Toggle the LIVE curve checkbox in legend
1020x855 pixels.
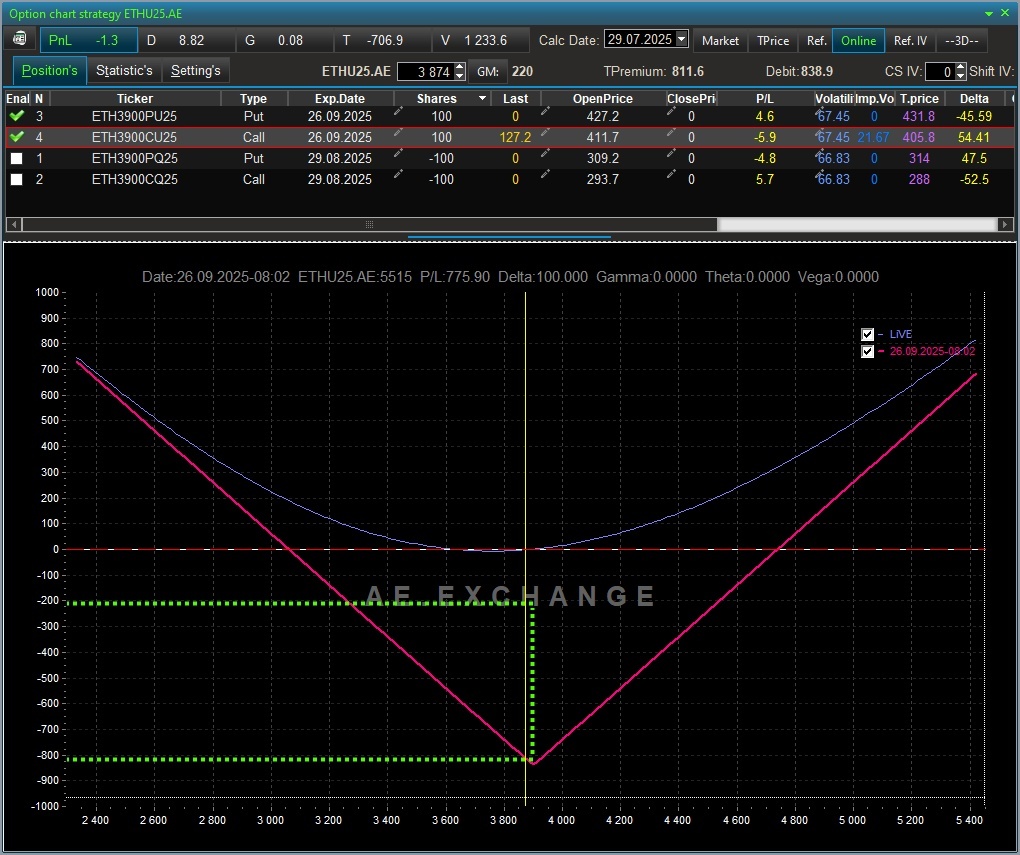pyautogui.click(x=867, y=334)
